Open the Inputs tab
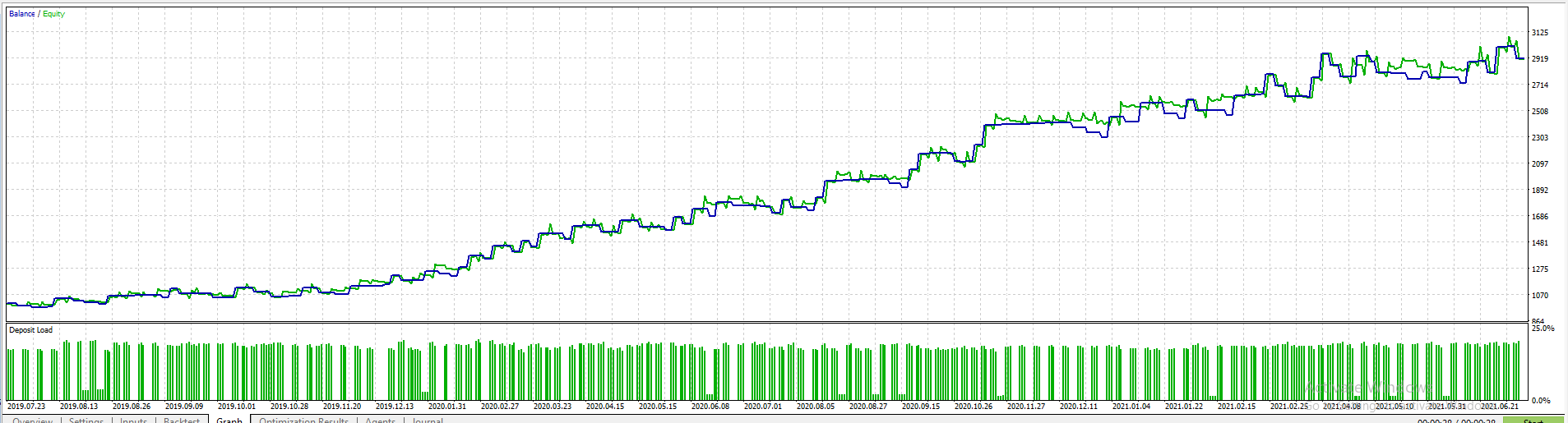Viewport: 1568px width, 423px height. (133, 421)
